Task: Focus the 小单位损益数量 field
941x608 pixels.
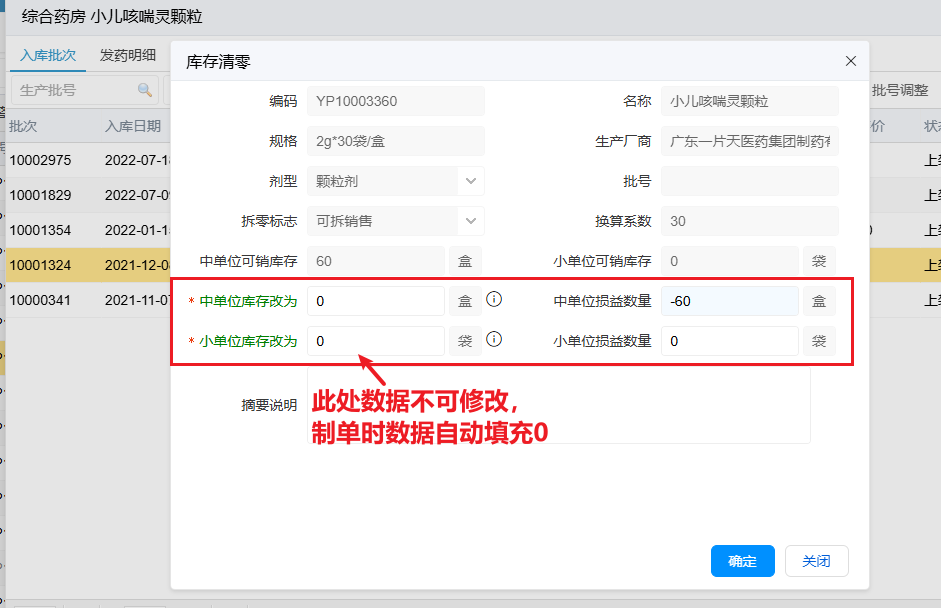Action: (x=729, y=341)
